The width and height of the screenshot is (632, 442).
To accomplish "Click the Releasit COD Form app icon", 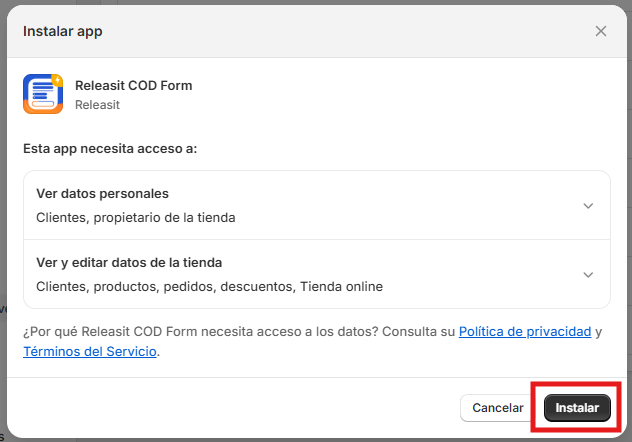I will [x=43, y=94].
